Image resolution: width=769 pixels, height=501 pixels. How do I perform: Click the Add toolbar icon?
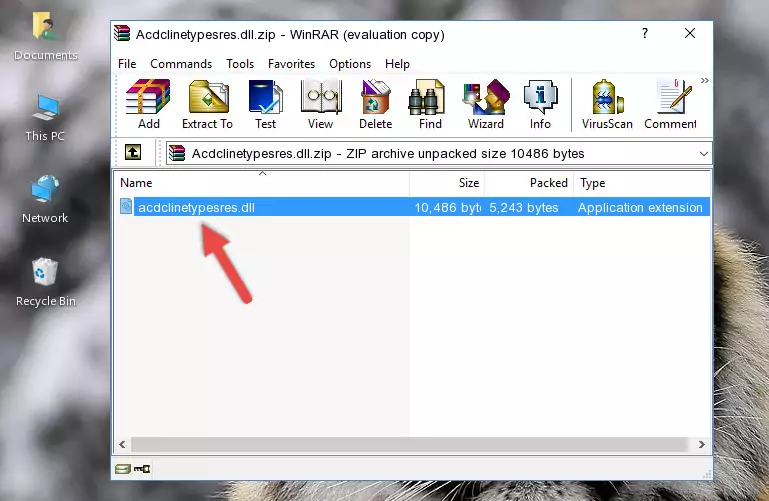point(148,104)
